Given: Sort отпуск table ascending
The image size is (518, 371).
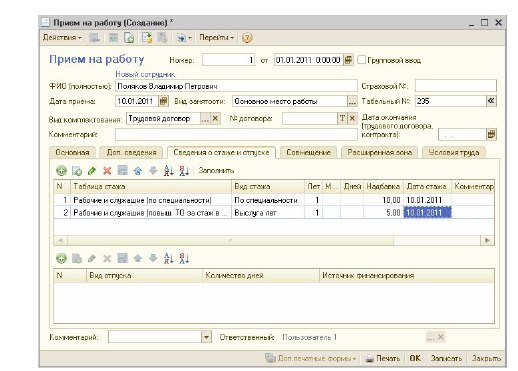Looking at the screenshot, I should pos(169,258).
